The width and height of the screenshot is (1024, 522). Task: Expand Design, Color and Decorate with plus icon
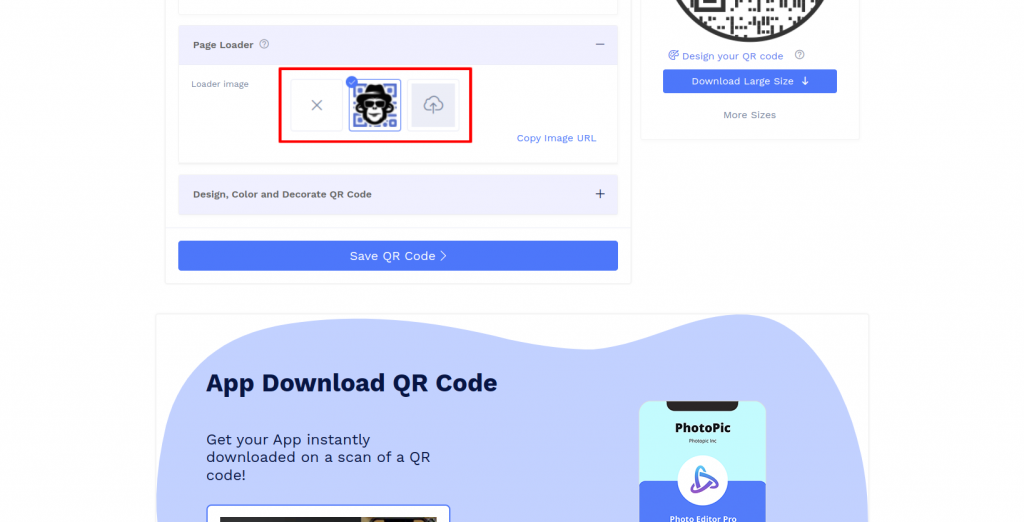pyautogui.click(x=600, y=194)
